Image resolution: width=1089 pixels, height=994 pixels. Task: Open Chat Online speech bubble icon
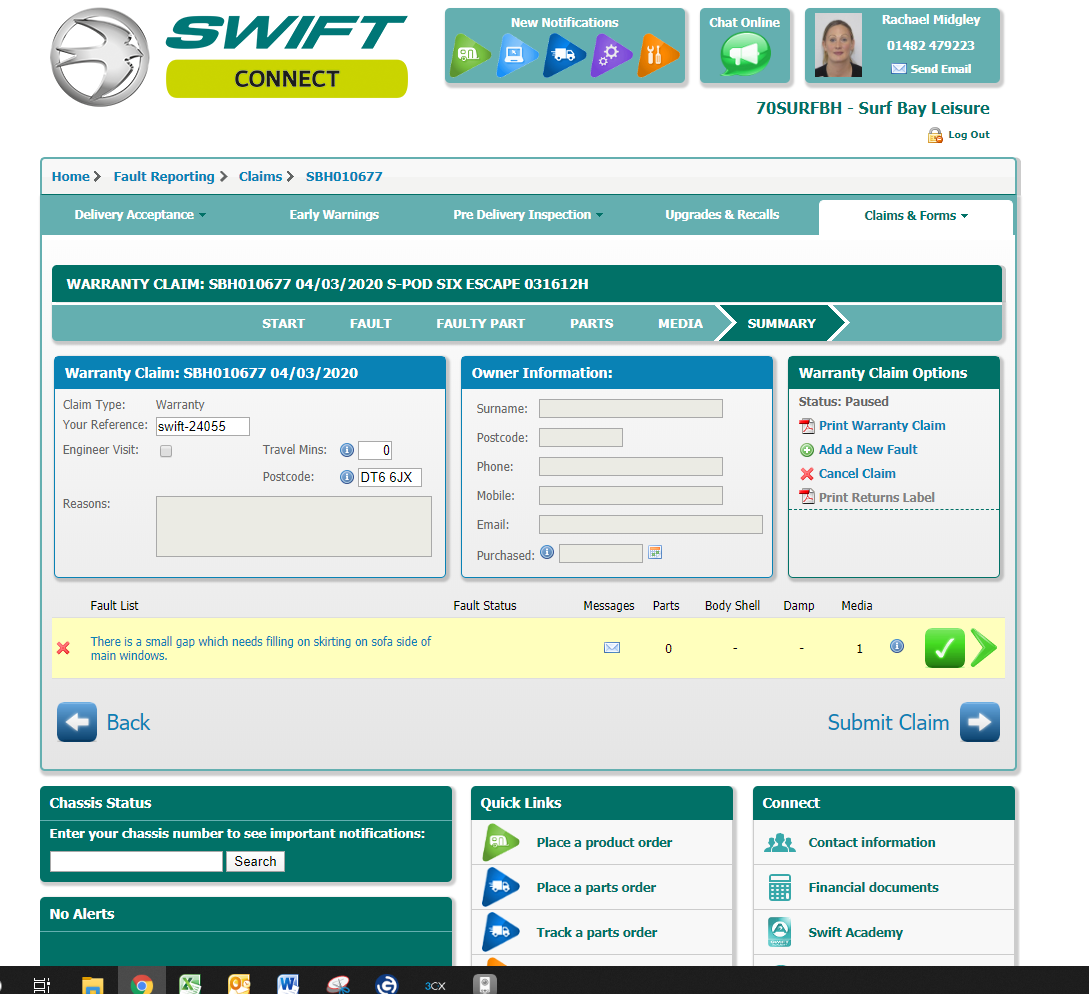point(745,54)
